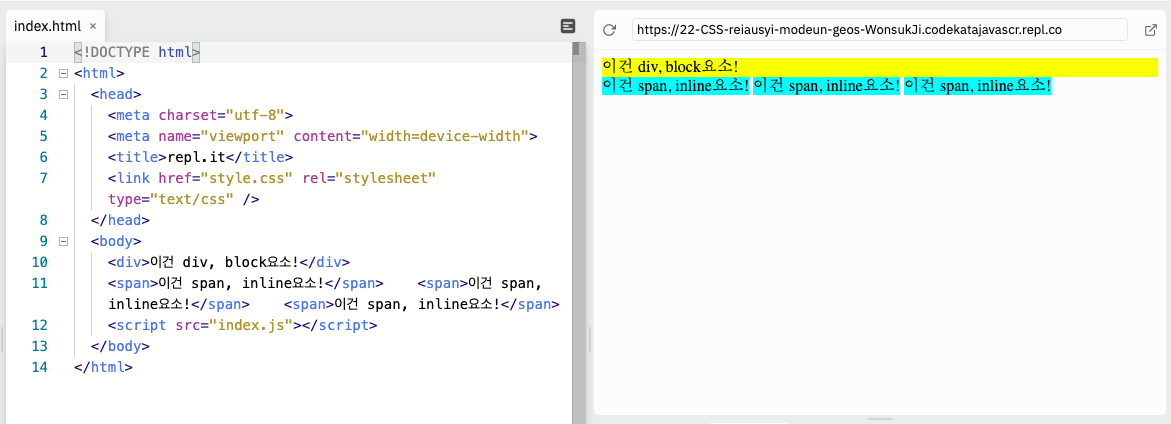The height and width of the screenshot is (424, 1171).
Task: Collapse the head block fold on line 3
Action: click(x=63, y=95)
